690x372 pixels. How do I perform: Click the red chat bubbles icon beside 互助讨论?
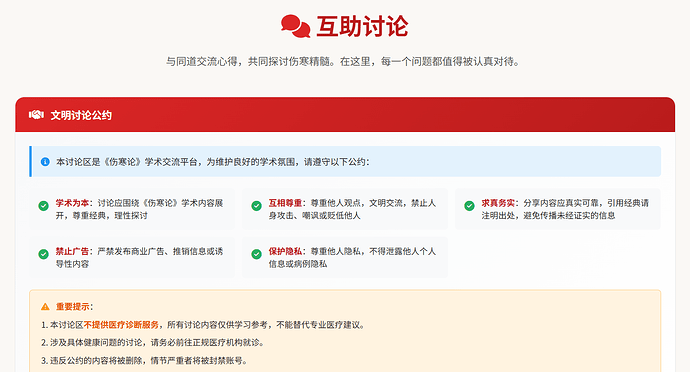(296, 26)
